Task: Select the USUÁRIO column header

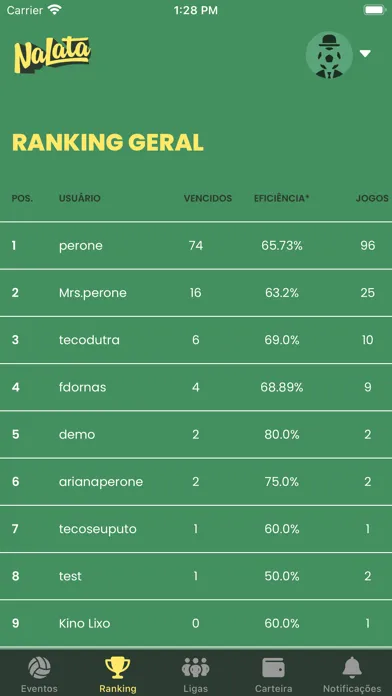Action: point(80,198)
